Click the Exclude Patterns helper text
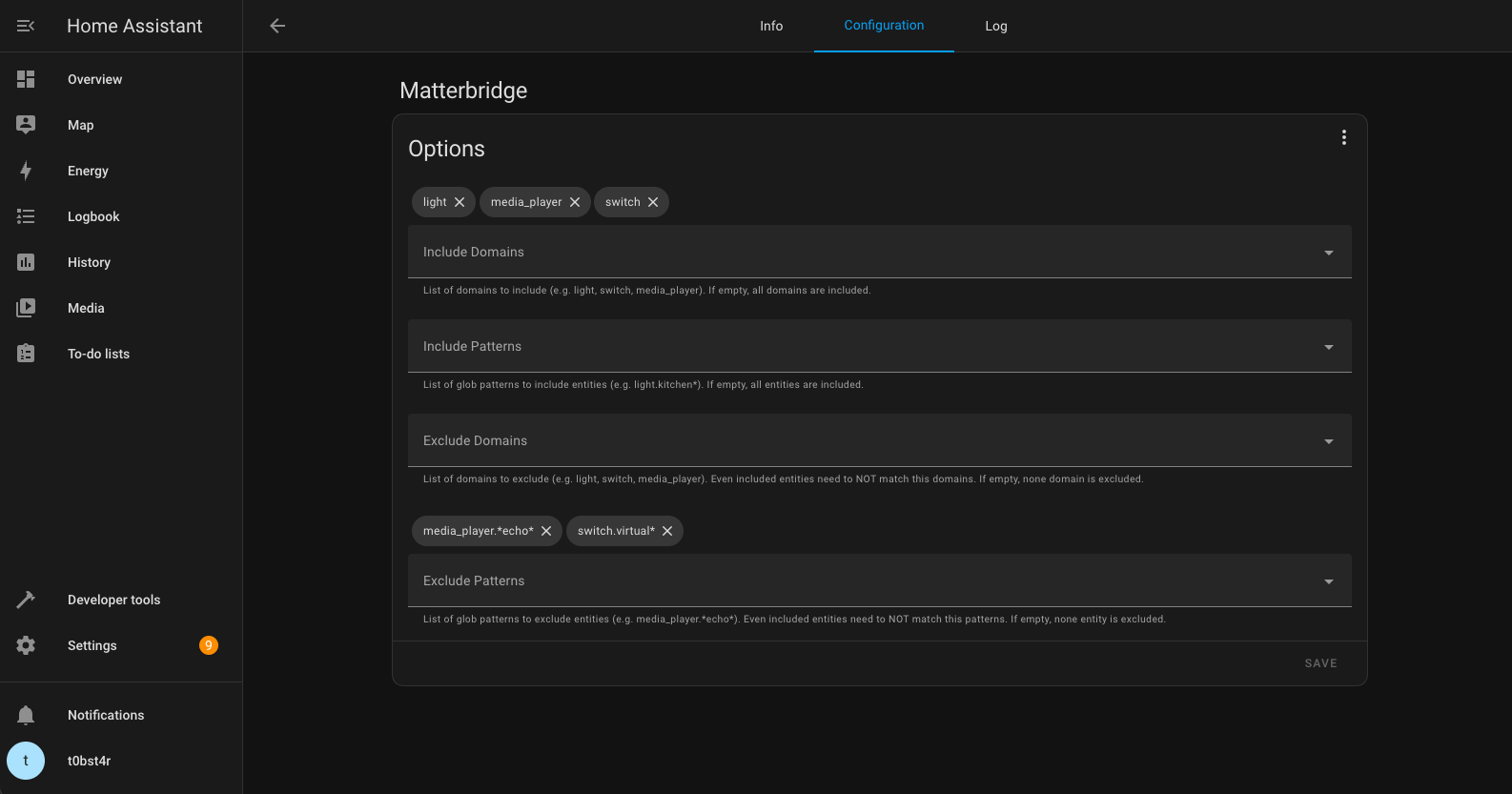Screen dimensions: 1512x794 click(x=794, y=619)
